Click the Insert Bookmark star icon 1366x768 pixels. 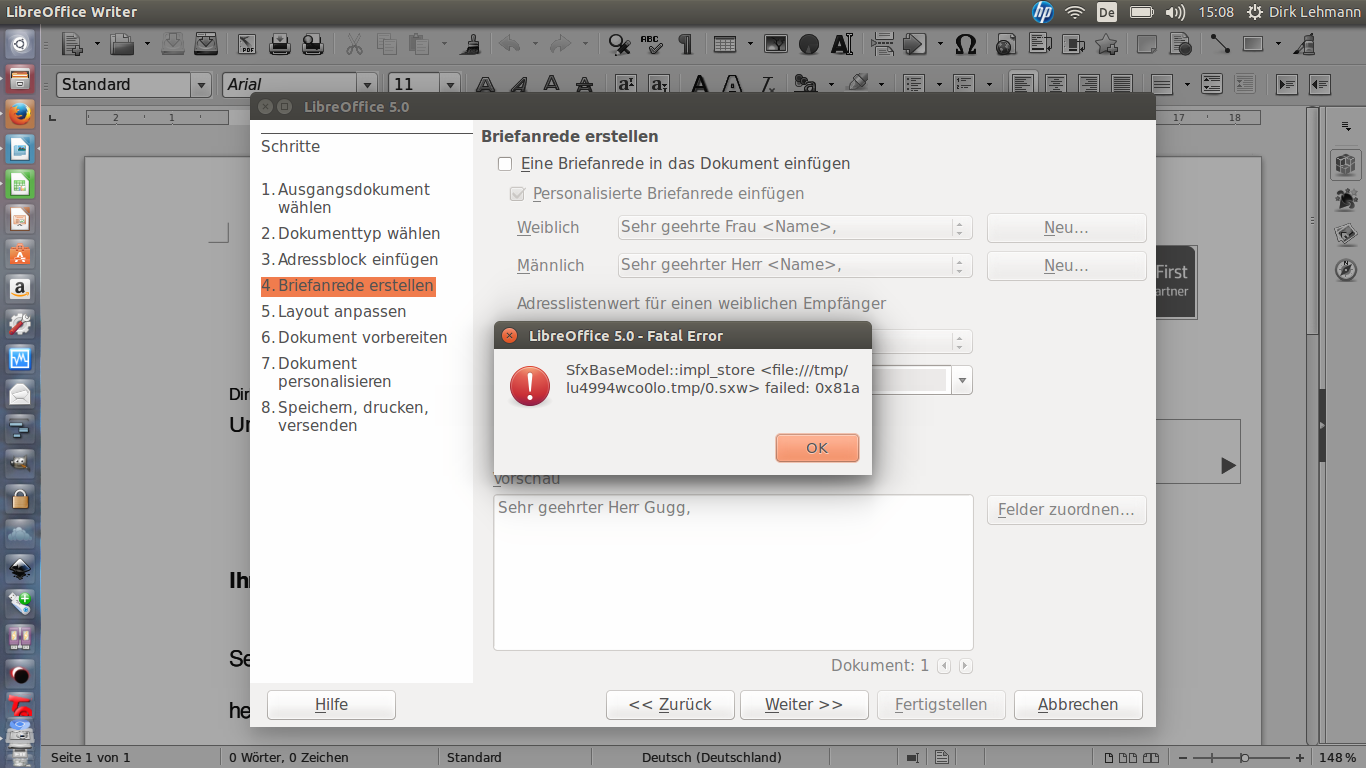coord(1106,44)
